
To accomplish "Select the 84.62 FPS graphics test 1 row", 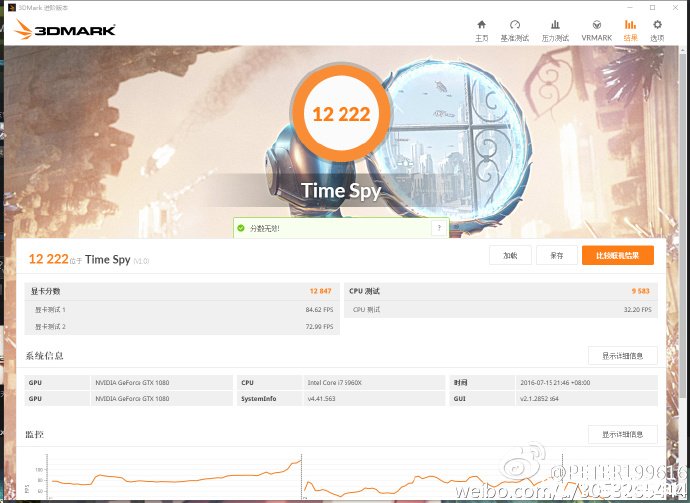I will pos(182,310).
